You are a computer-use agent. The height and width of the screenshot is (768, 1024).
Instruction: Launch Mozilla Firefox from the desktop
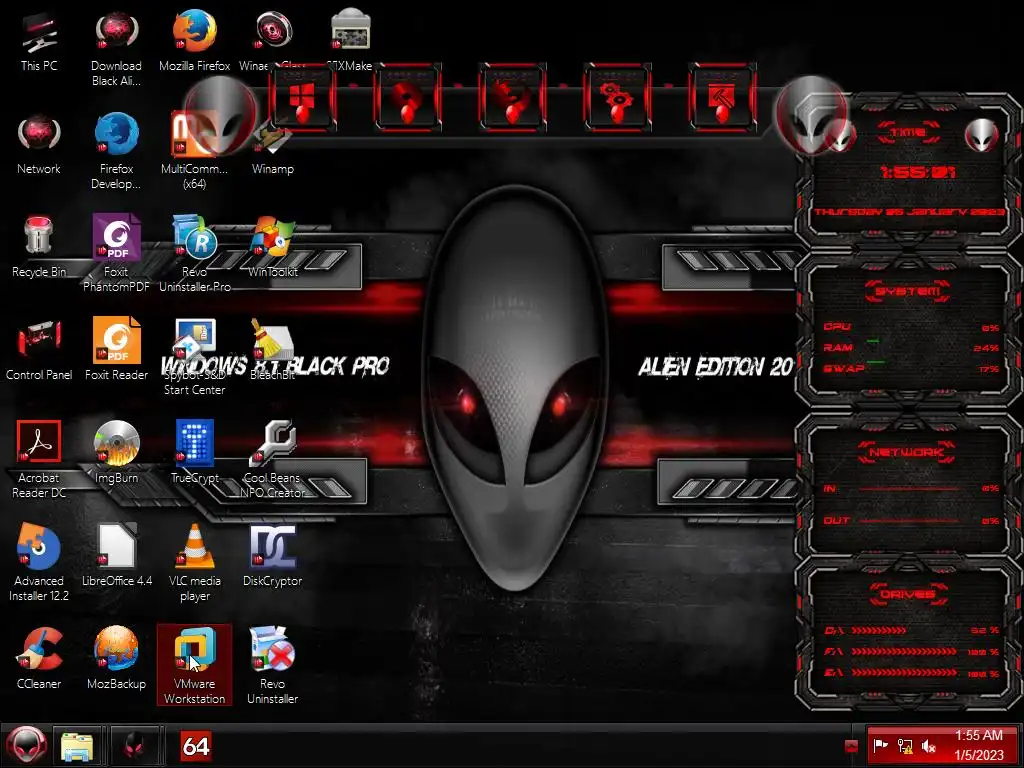tap(195, 40)
